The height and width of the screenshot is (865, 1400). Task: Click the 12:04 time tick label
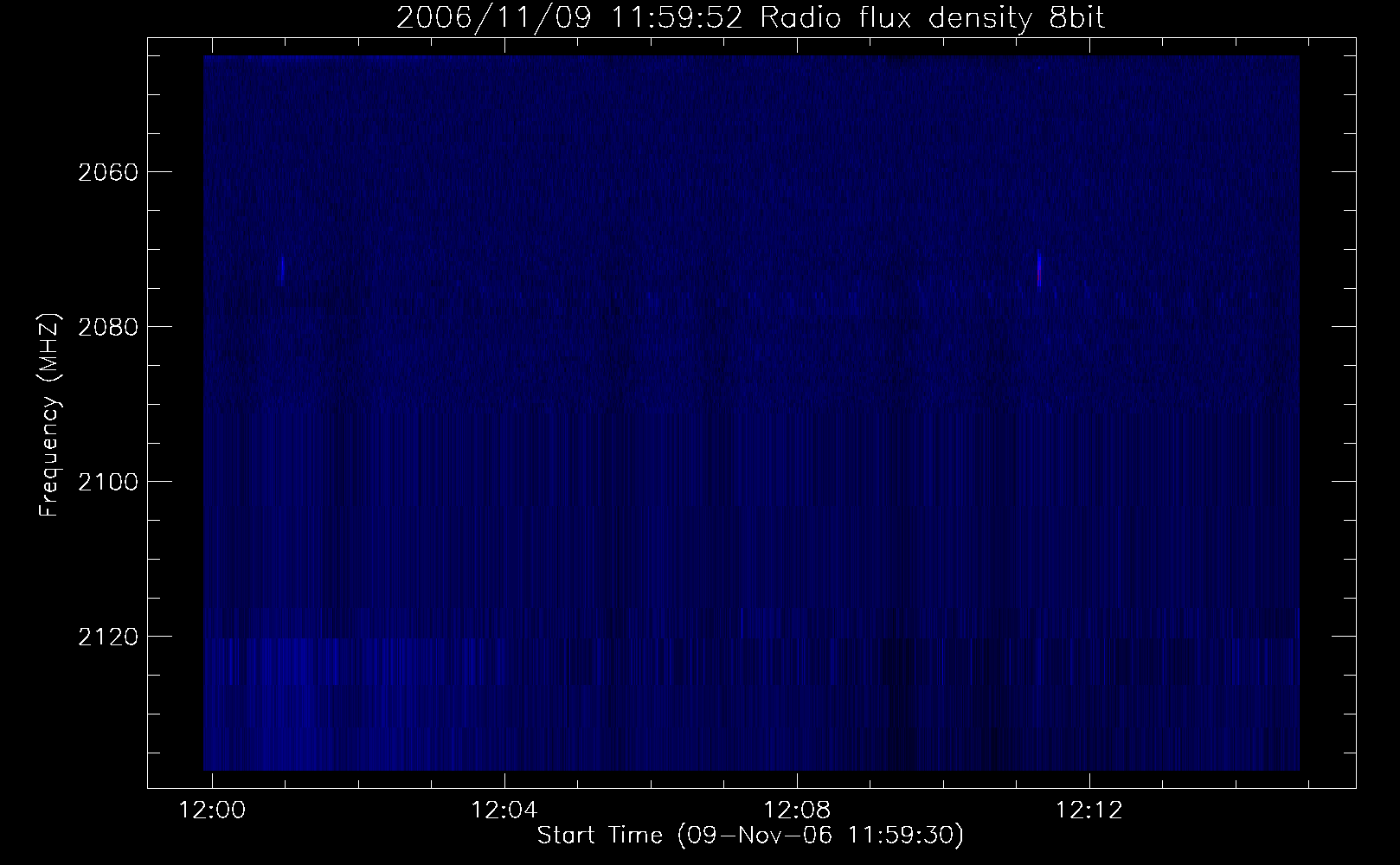[x=504, y=811]
